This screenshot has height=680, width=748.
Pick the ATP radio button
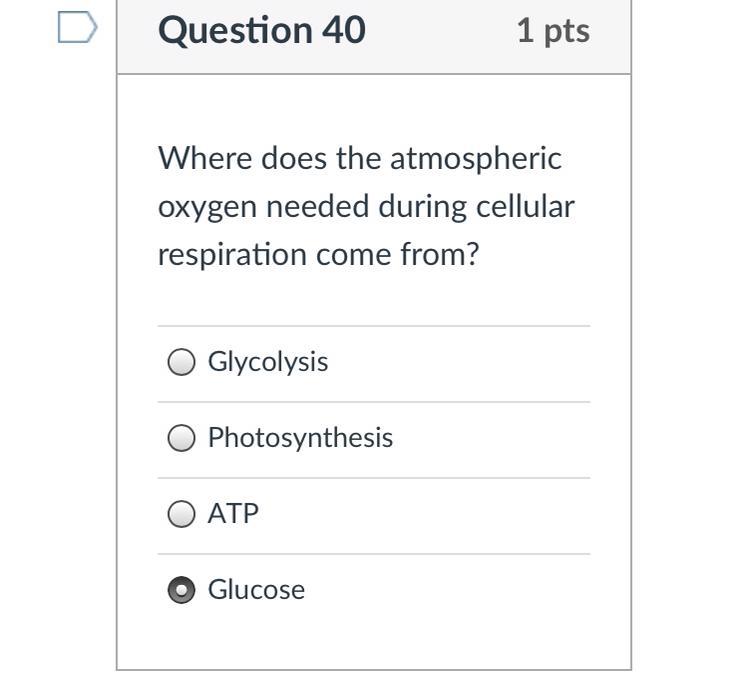(x=181, y=514)
